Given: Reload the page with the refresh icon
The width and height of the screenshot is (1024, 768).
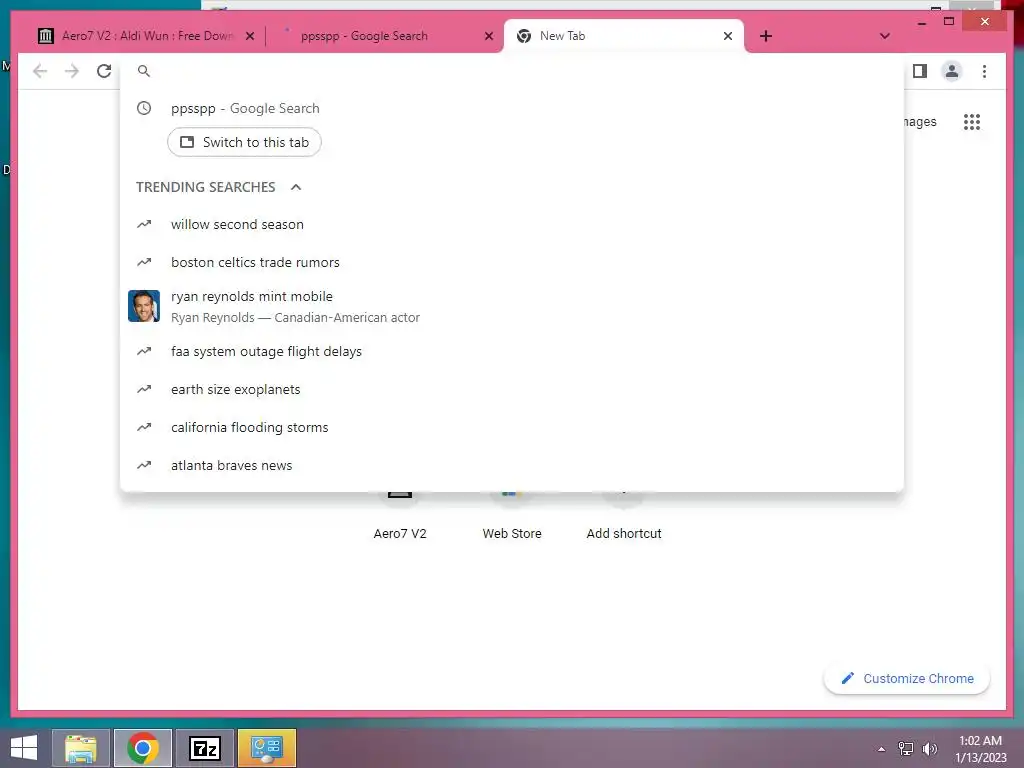Looking at the screenshot, I should coord(104,71).
